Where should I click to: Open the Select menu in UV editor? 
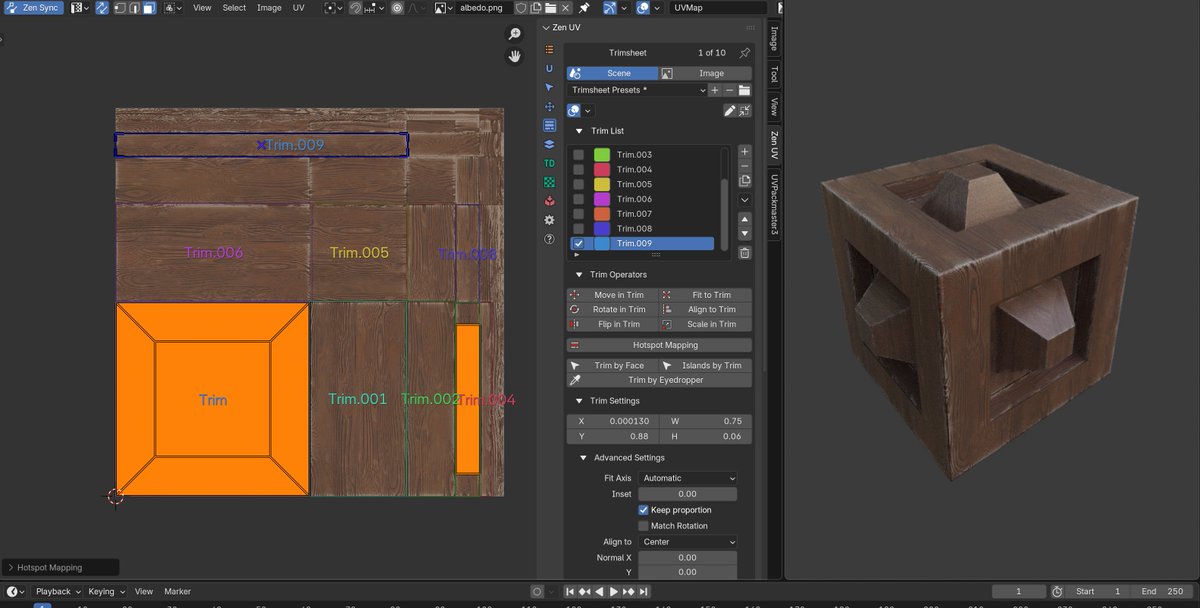[x=234, y=7]
